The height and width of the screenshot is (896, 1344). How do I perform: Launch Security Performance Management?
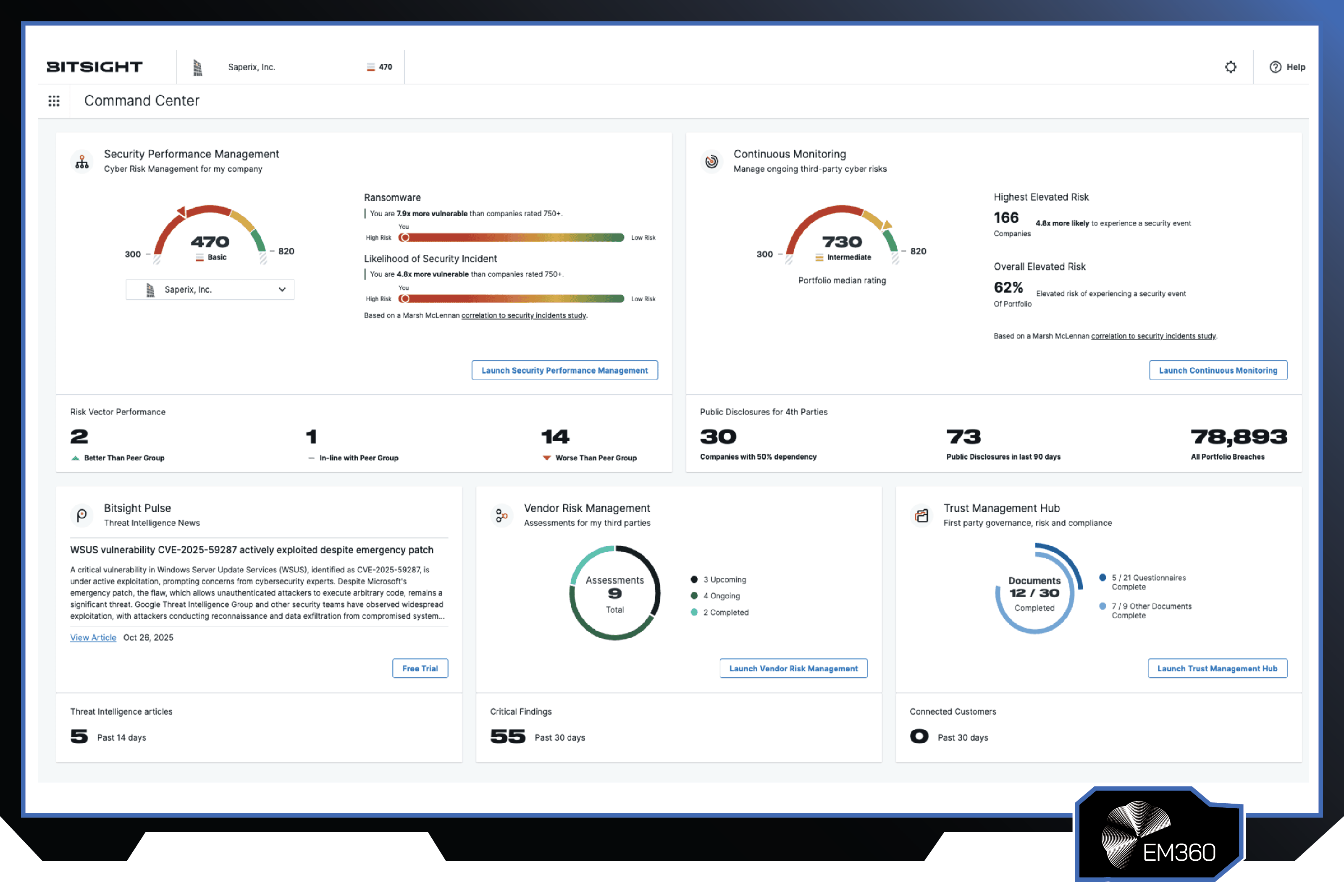tap(564, 370)
